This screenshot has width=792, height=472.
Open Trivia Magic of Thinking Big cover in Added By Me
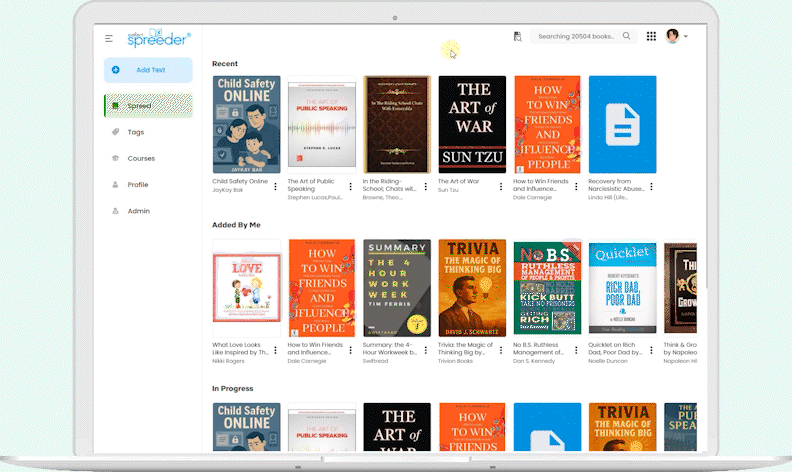[472, 288]
